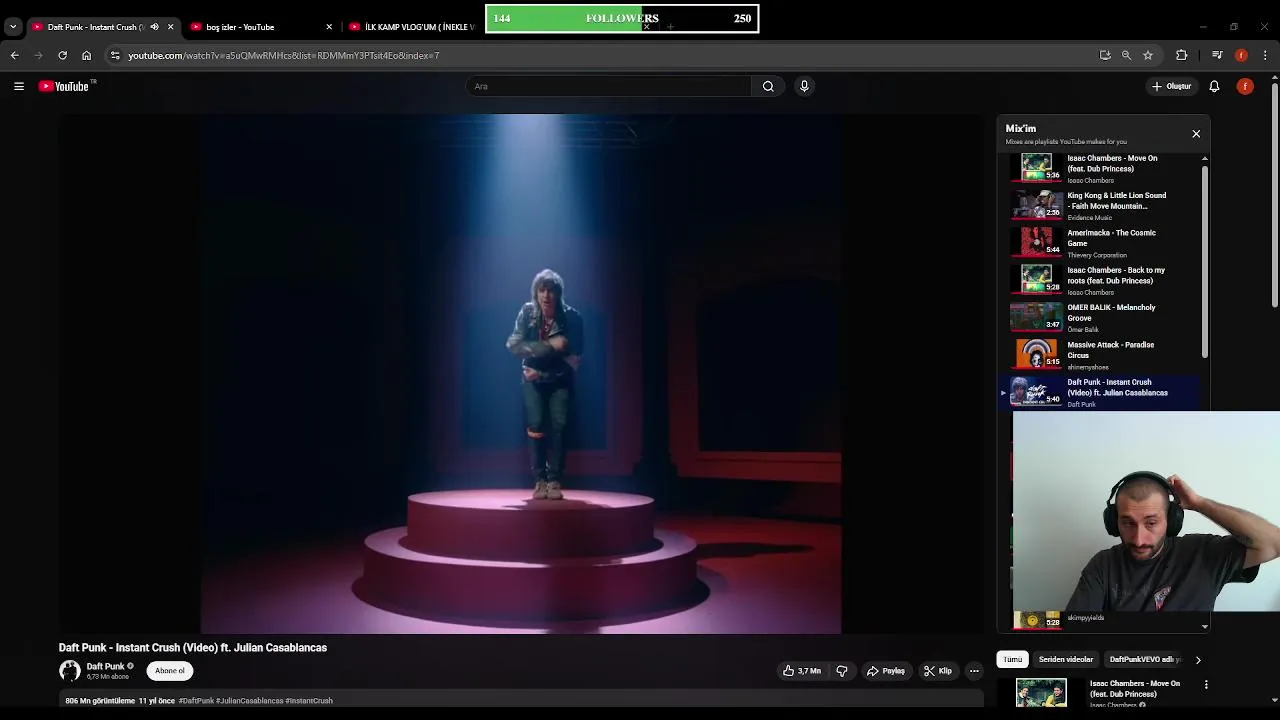
Task: Click the playlist panel scroll-down arrow
Action: click(1204, 627)
